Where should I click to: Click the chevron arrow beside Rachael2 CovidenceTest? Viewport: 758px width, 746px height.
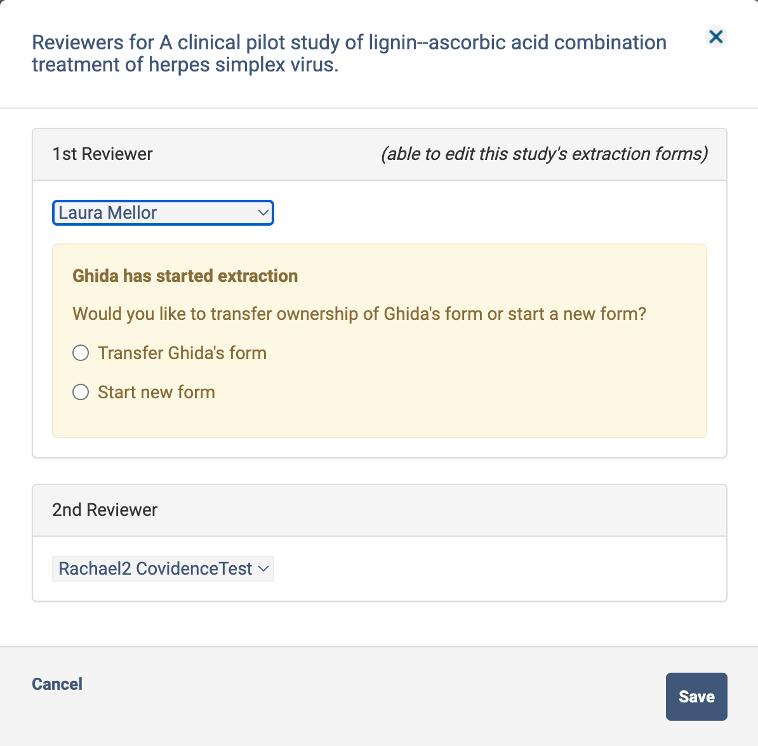(x=263, y=568)
